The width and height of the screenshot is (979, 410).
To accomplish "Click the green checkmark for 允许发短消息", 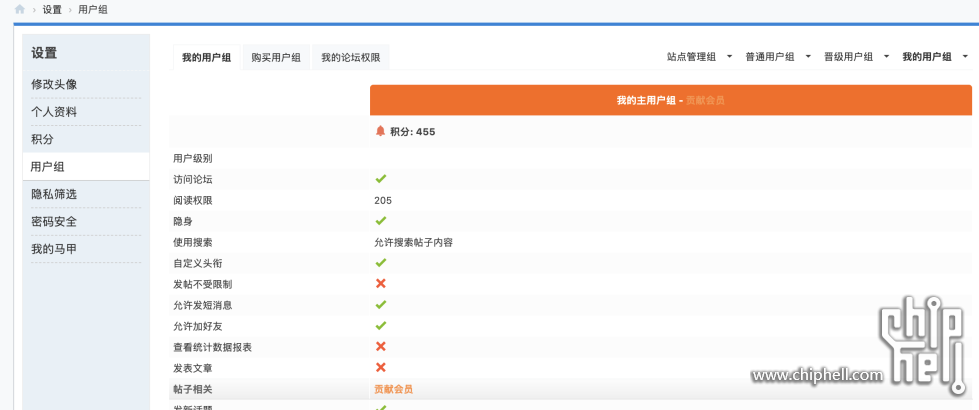I will pos(381,305).
